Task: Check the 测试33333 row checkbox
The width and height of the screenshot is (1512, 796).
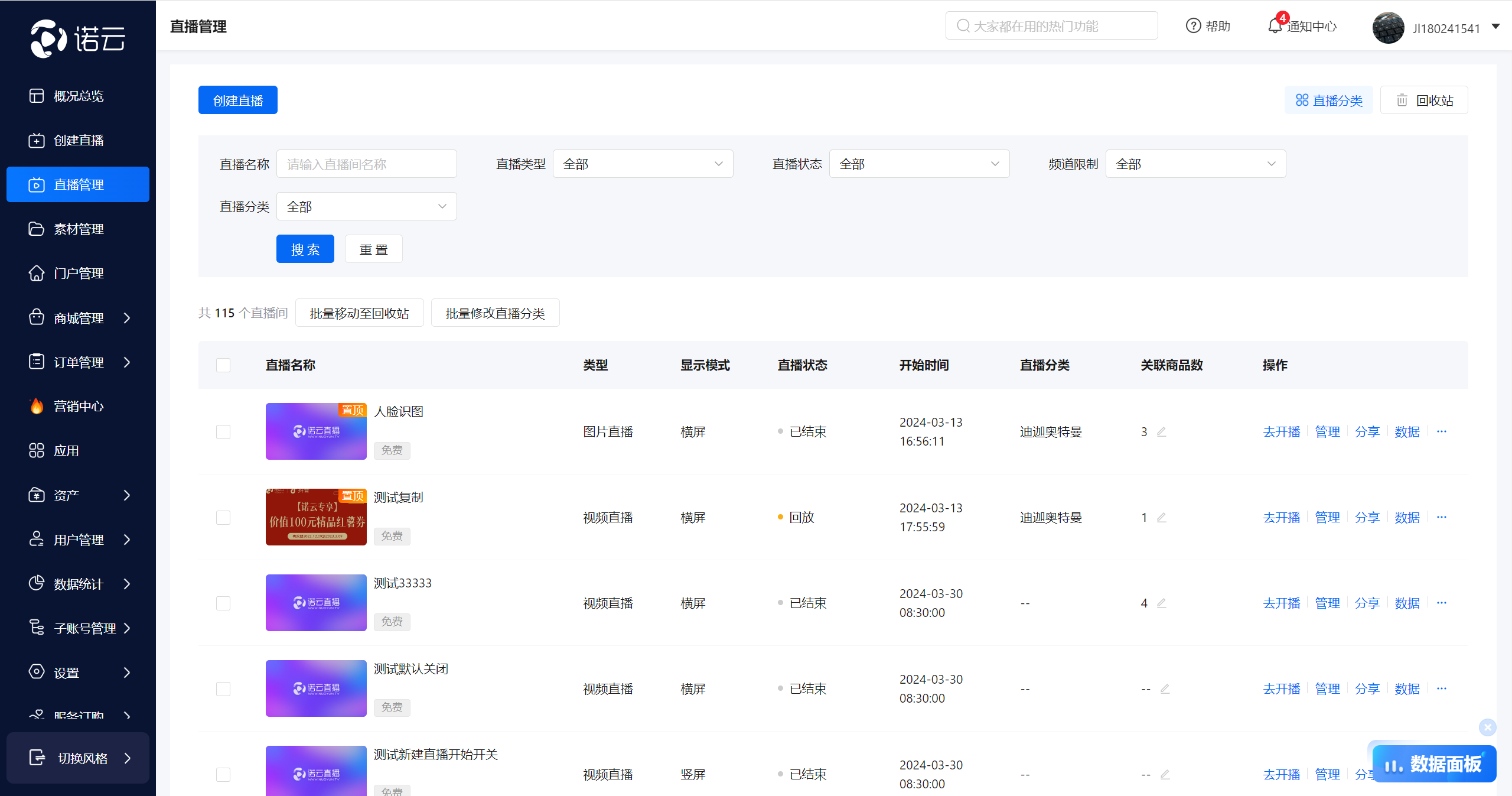Action: point(223,603)
